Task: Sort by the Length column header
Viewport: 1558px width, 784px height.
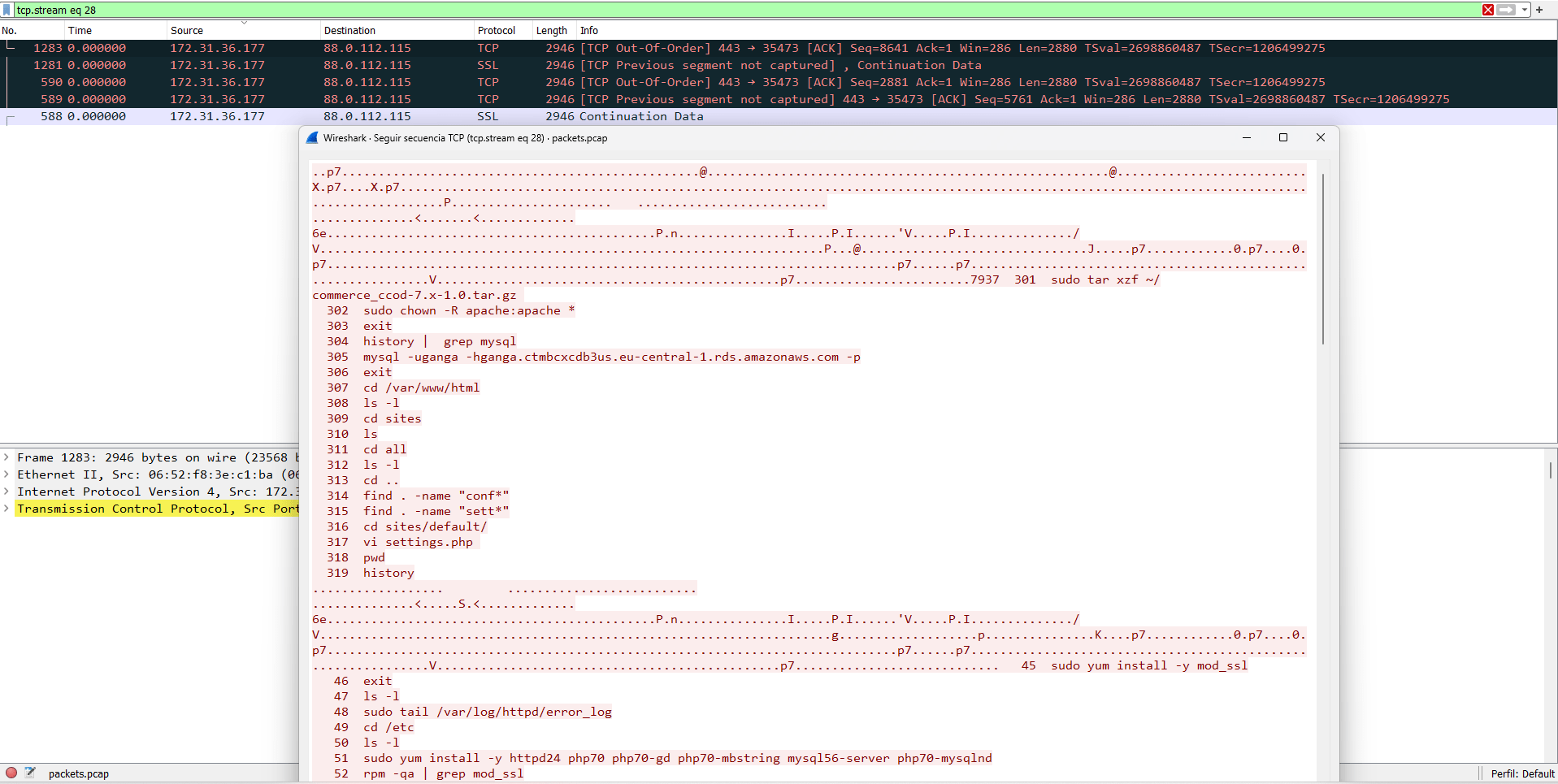Action: 554,30
